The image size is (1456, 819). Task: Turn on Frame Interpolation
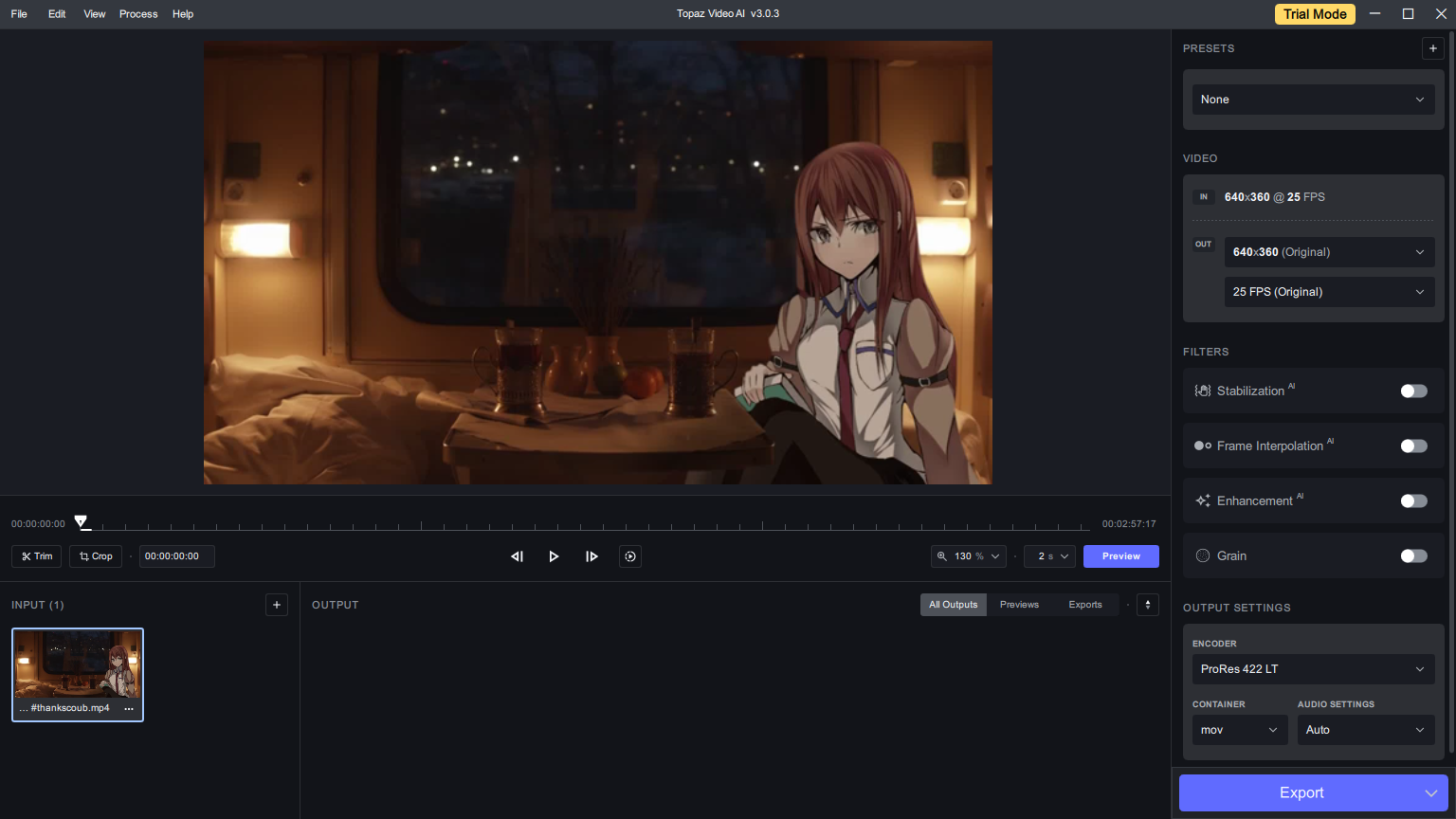1413,446
